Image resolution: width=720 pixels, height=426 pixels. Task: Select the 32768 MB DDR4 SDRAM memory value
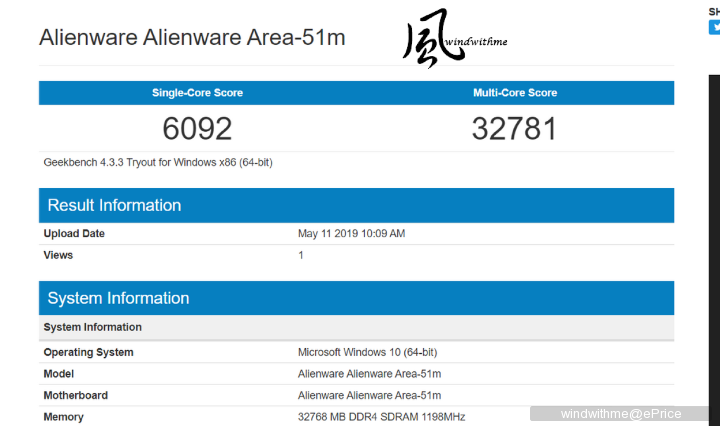(x=382, y=417)
